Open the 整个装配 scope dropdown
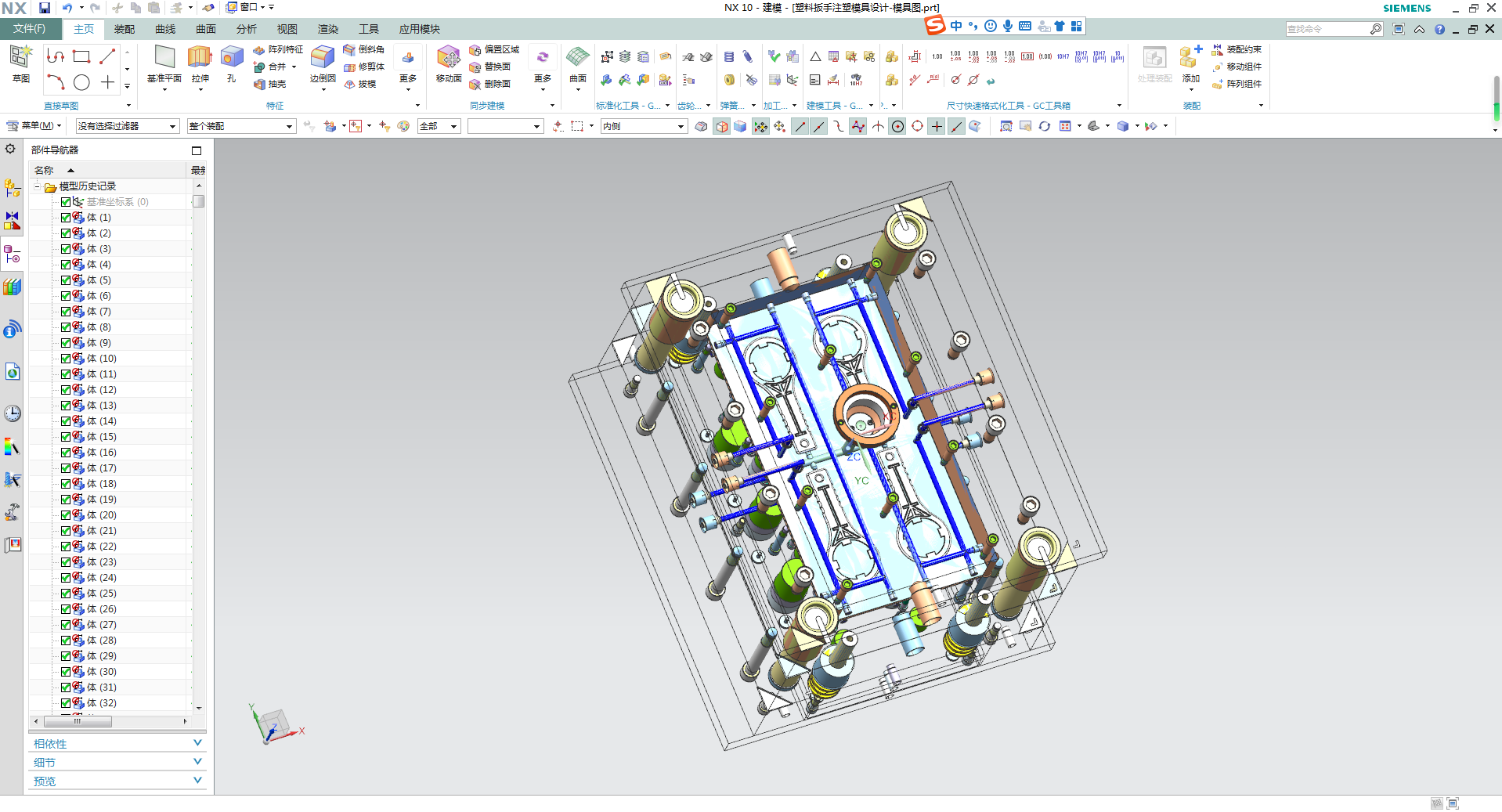 pyautogui.click(x=241, y=126)
